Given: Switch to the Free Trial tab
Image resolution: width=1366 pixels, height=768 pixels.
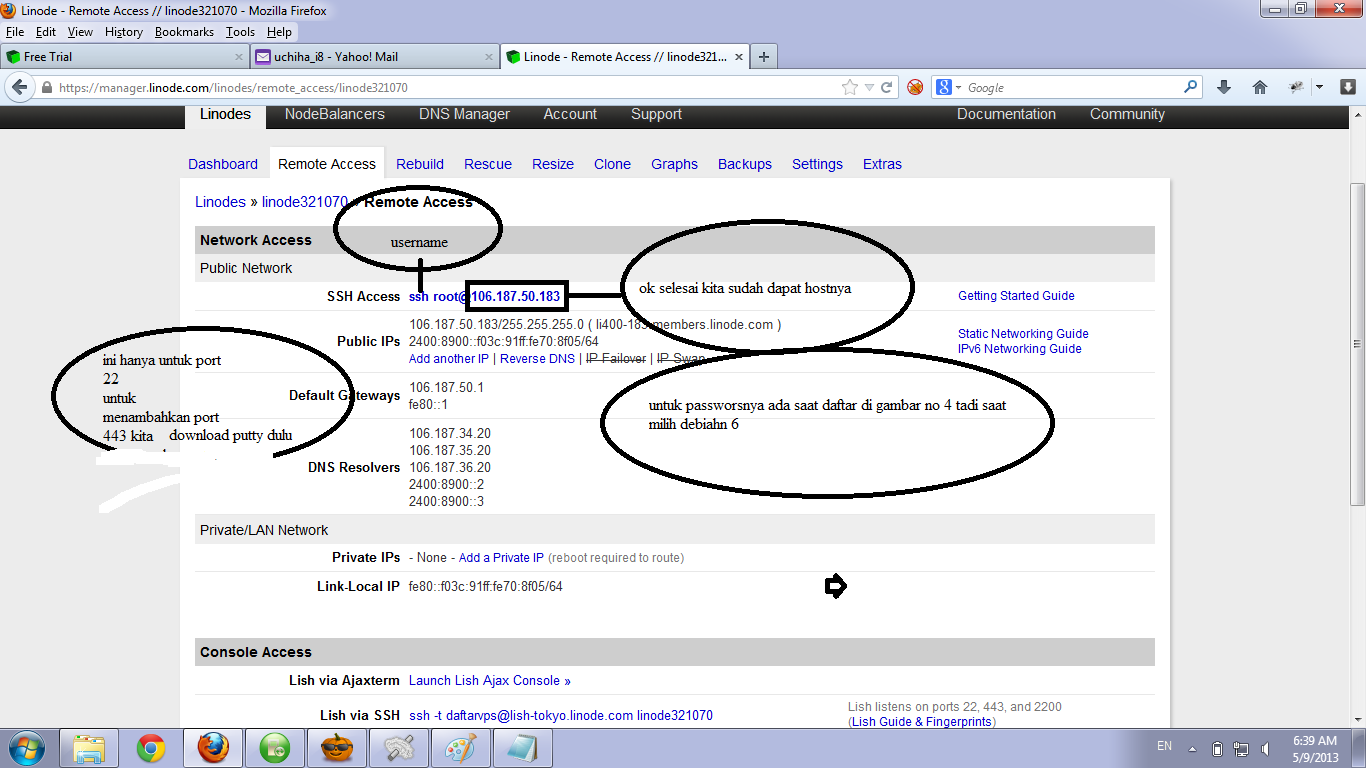Looking at the screenshot, I should (124, 57).
